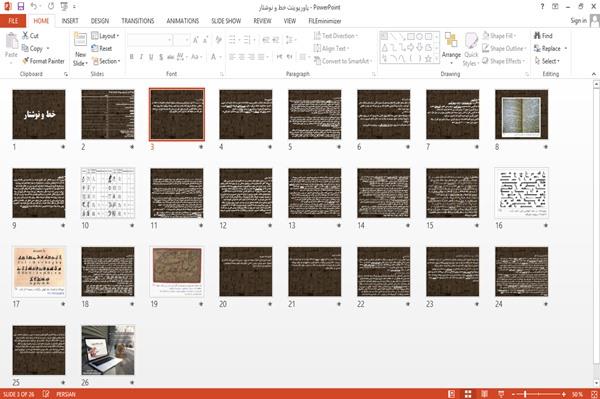
Task: Select slide 8 book image thumbnail
Action: click(521, 114)
